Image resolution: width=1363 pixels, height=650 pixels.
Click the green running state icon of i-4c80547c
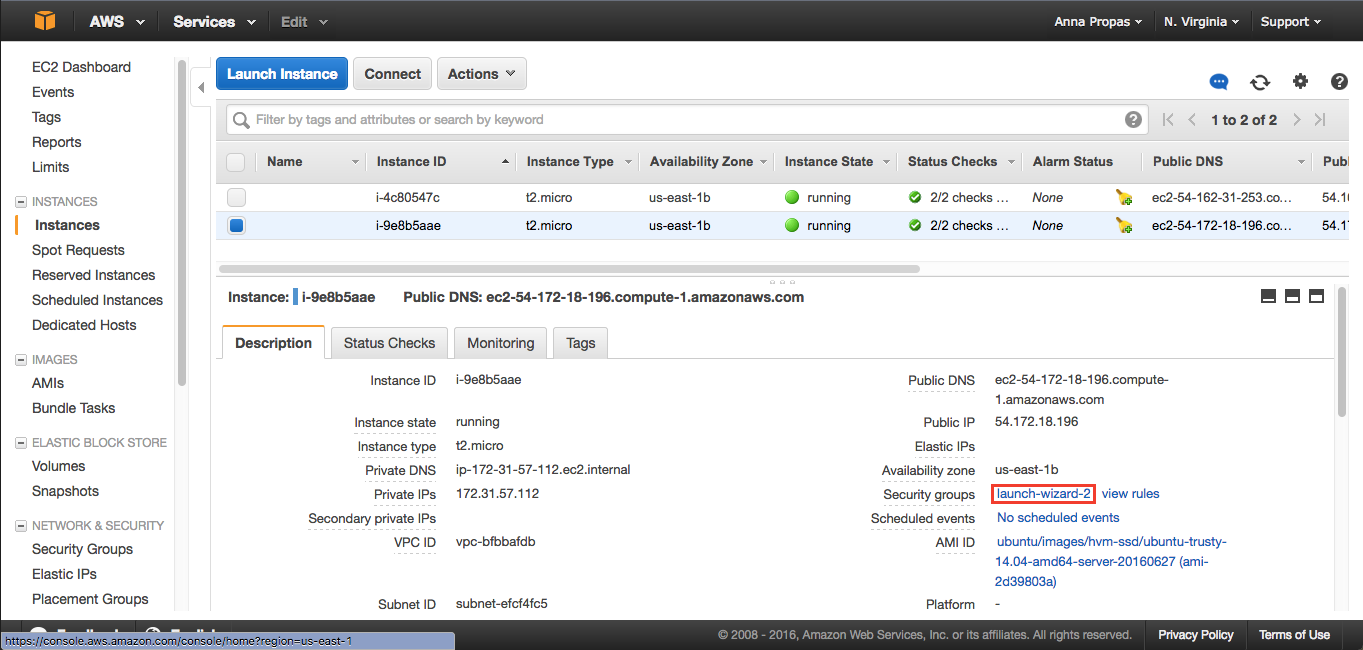[x=792, y=197]
